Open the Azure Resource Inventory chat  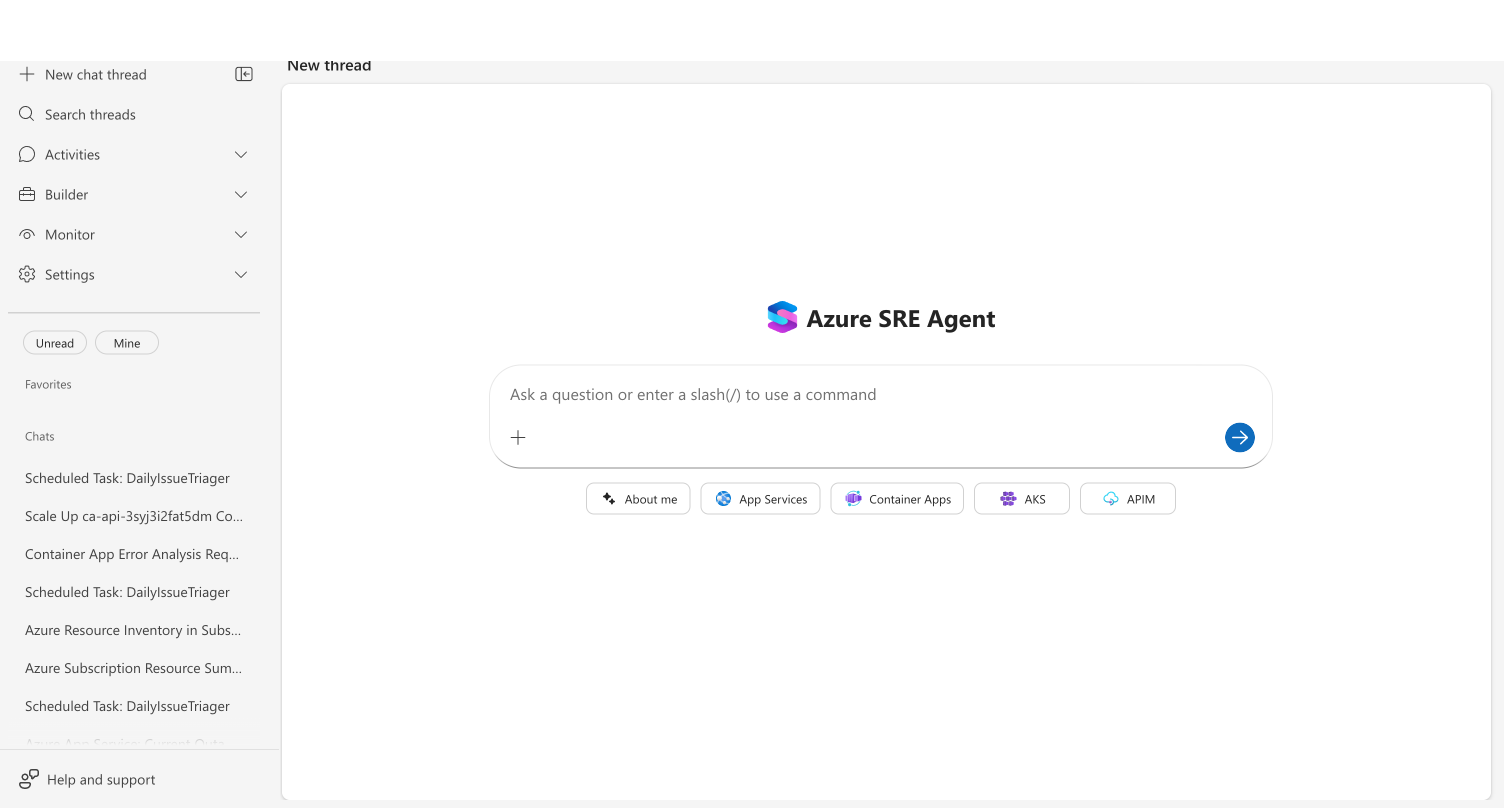[x=133, y=630]
